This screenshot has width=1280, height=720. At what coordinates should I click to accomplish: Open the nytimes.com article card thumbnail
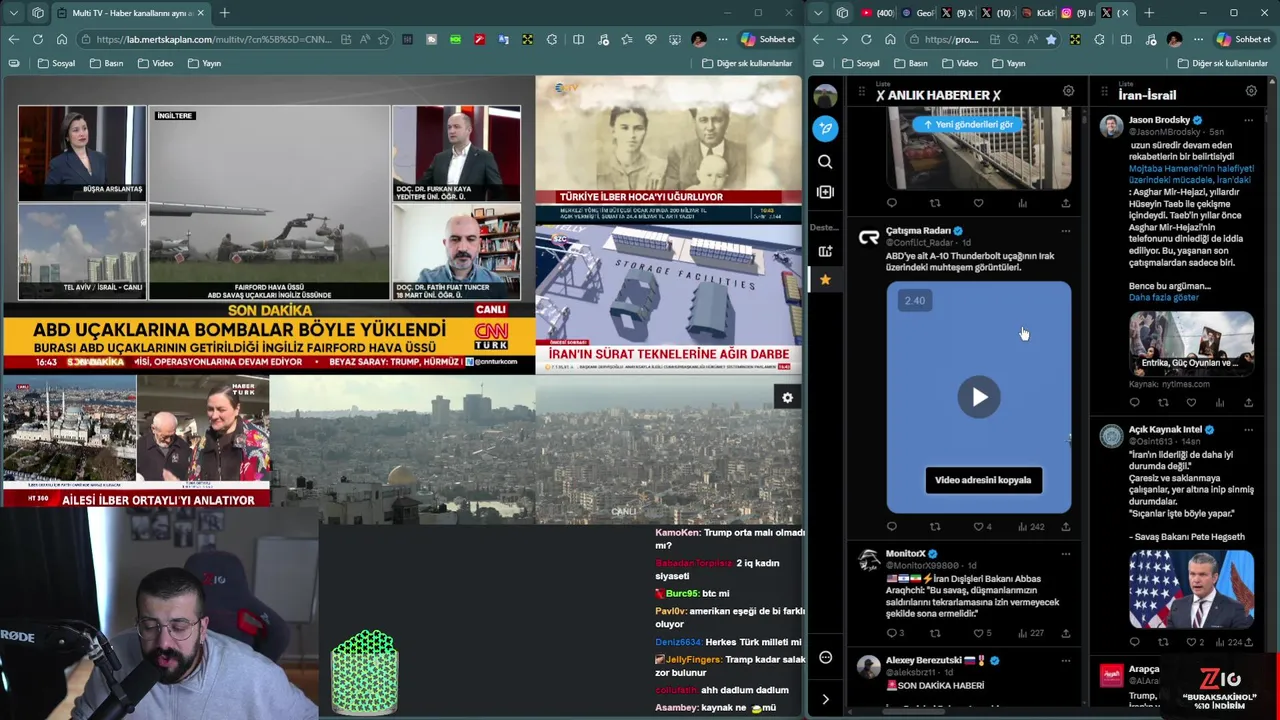point(1191,343)
